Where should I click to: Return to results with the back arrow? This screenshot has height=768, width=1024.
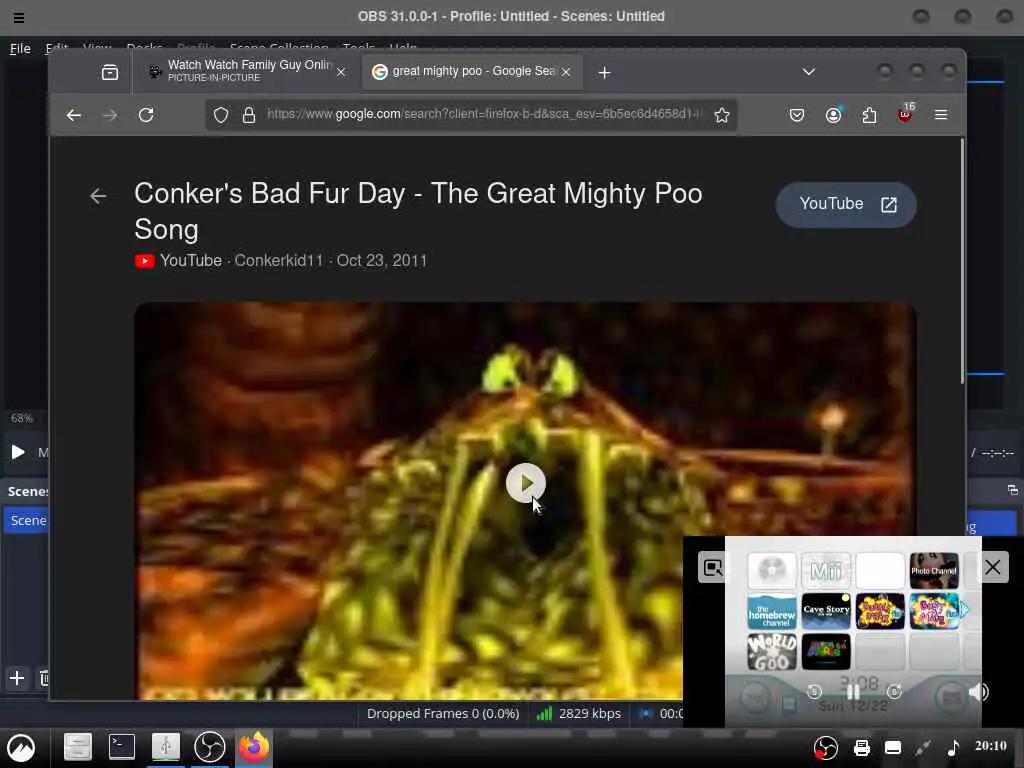click(98, 195)
